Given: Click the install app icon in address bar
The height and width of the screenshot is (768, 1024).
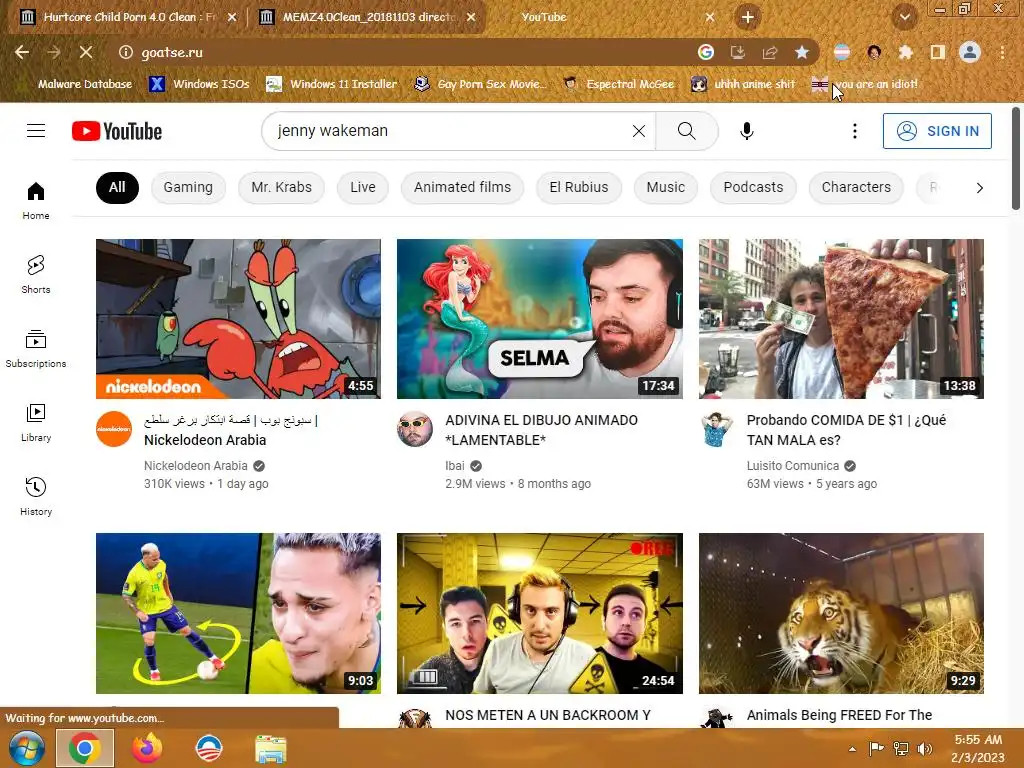Looking at the screenshot, I should click(x=737, y=52).
